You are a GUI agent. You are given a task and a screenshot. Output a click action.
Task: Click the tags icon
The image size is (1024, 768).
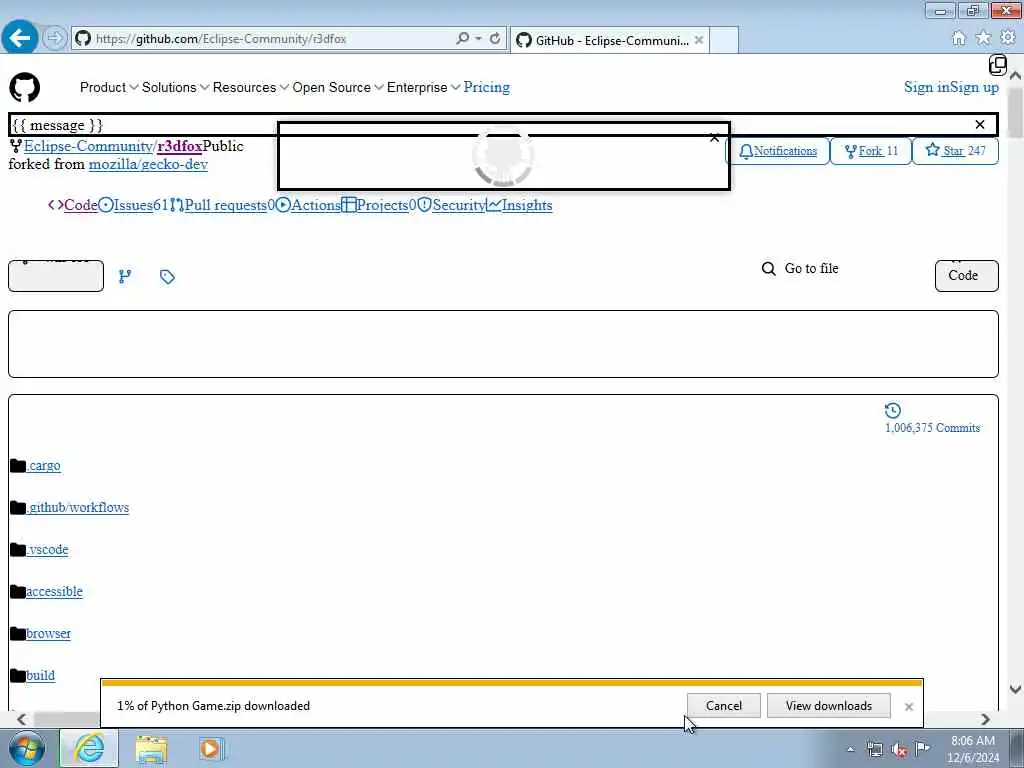(167, 277)
